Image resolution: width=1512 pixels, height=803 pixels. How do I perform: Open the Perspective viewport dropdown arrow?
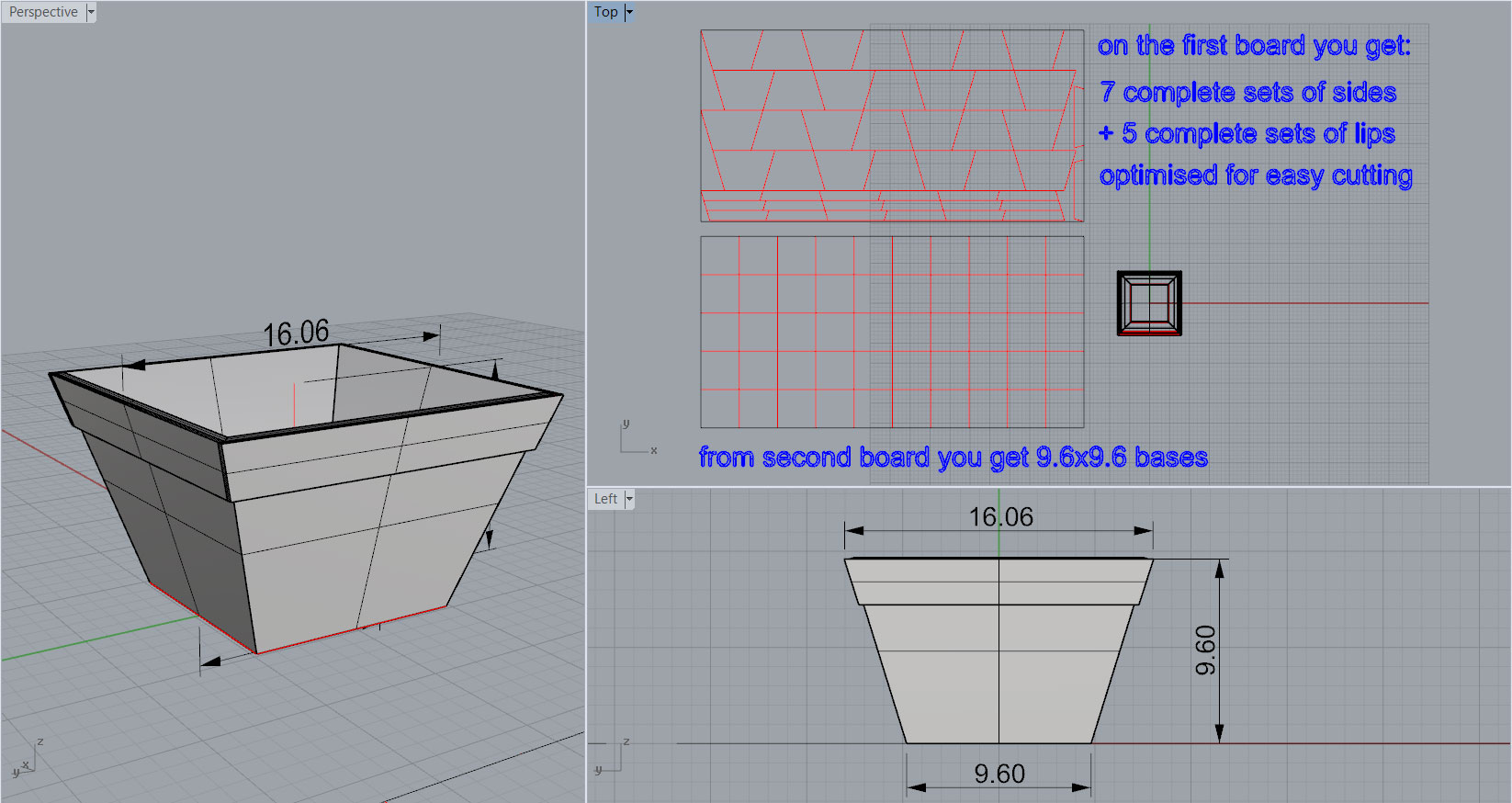91,12
